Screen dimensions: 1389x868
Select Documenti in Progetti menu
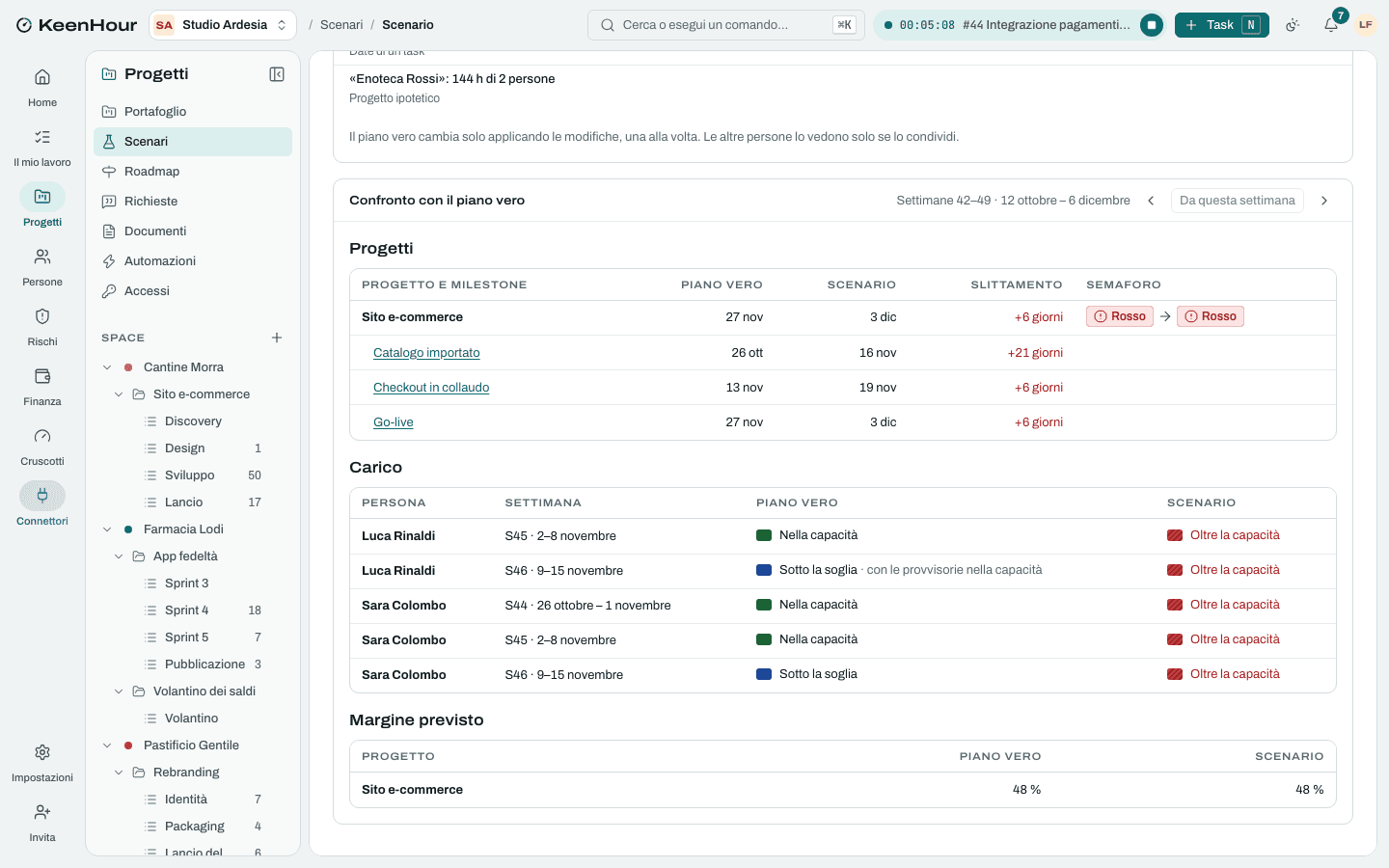(x=193, y=231)
